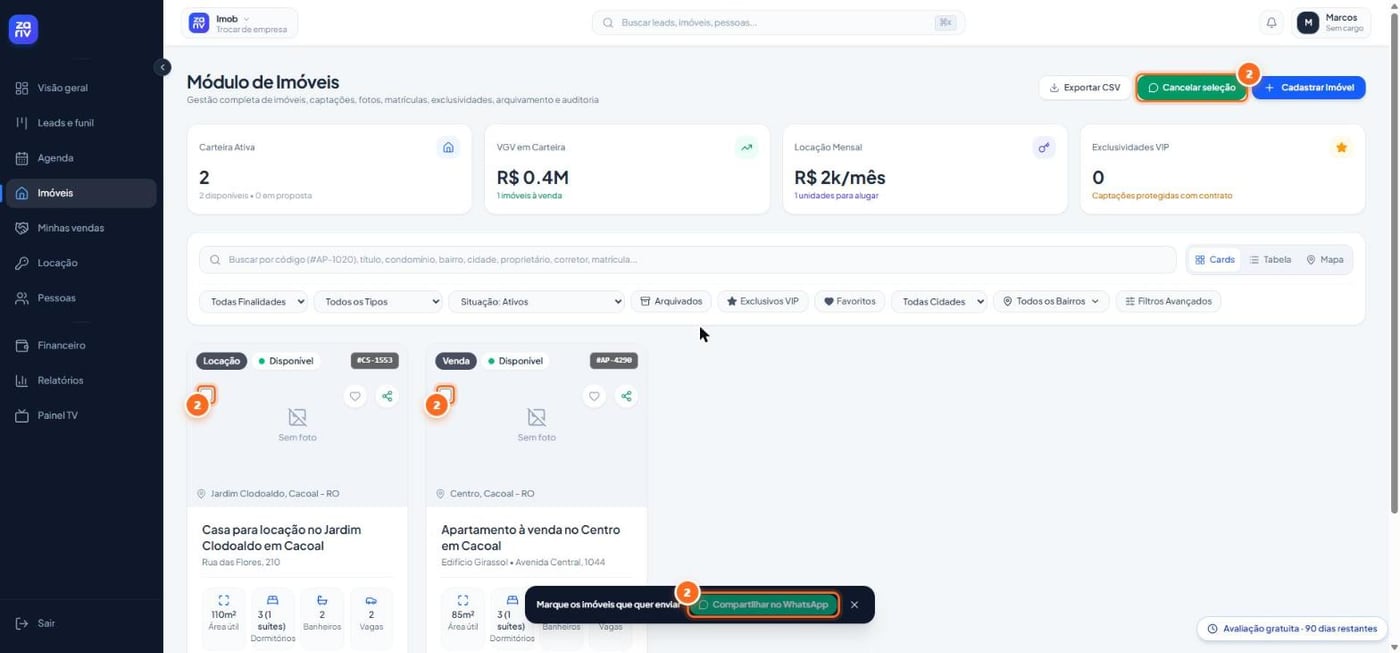Open the Filtros Avançados panel
1400x653 pixels.
coord(1168,301)
